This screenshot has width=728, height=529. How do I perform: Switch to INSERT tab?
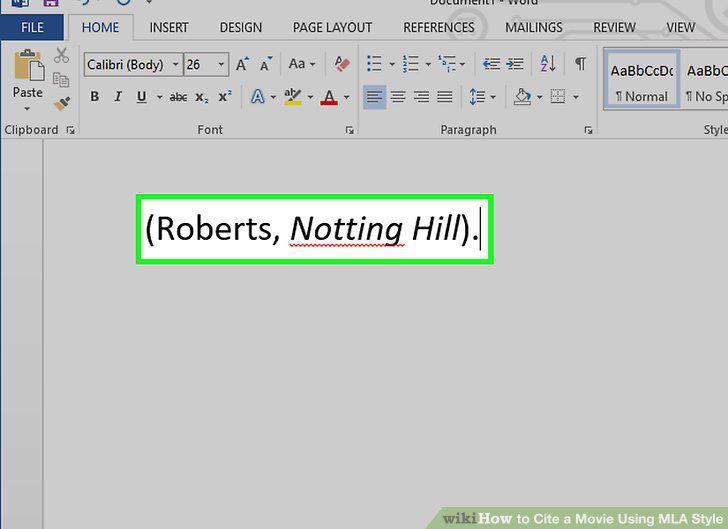(x=169, y=27)
